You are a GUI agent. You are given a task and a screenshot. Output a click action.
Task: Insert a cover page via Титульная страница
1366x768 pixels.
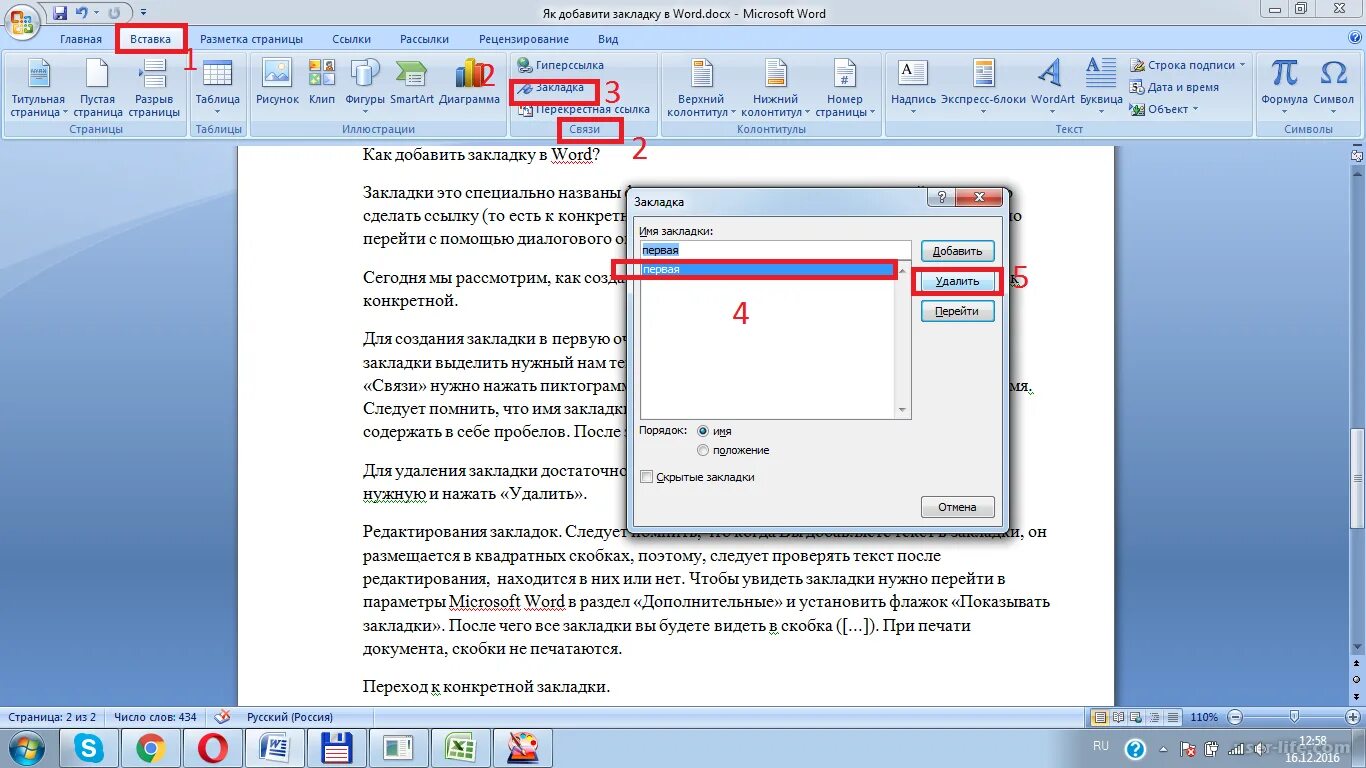(x=38, y=89)
